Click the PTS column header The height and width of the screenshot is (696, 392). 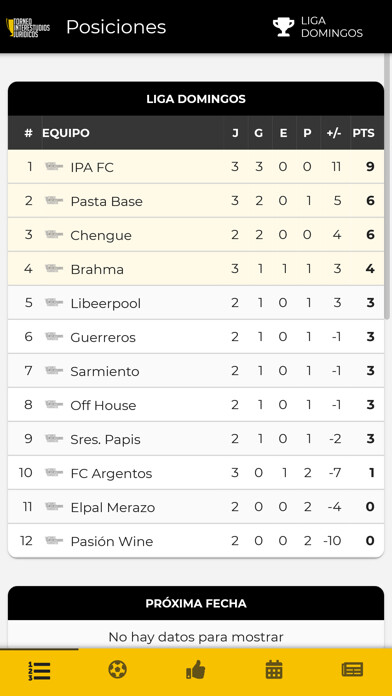click(x=364, y=133)
